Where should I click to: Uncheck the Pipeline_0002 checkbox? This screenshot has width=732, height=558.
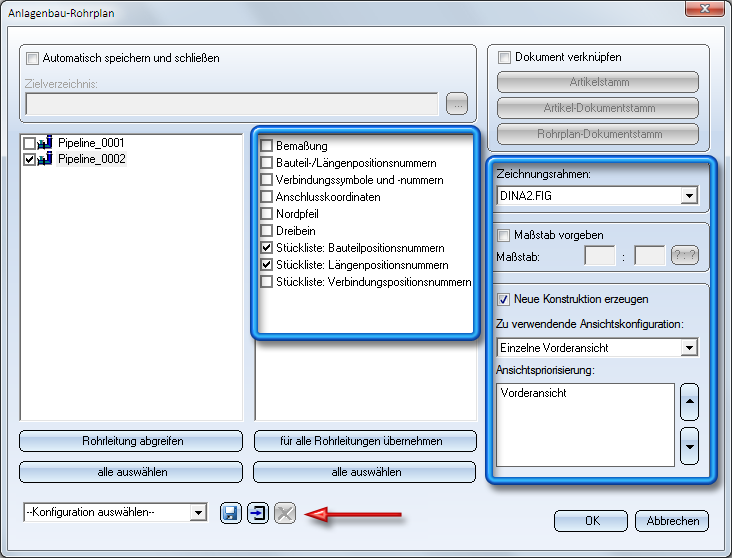pos(29,159)
